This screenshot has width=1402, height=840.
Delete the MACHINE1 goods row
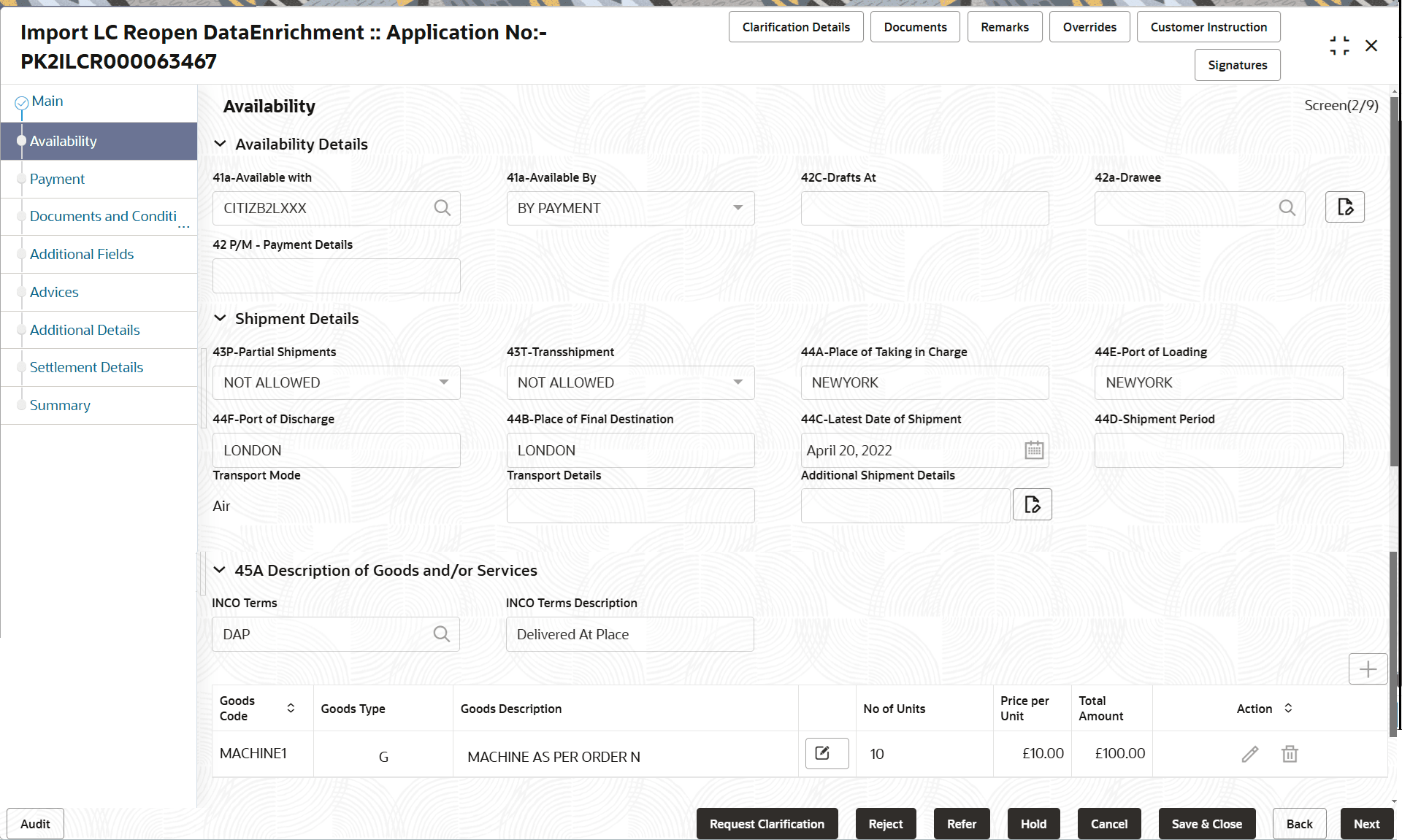(x=1290, y=754)
